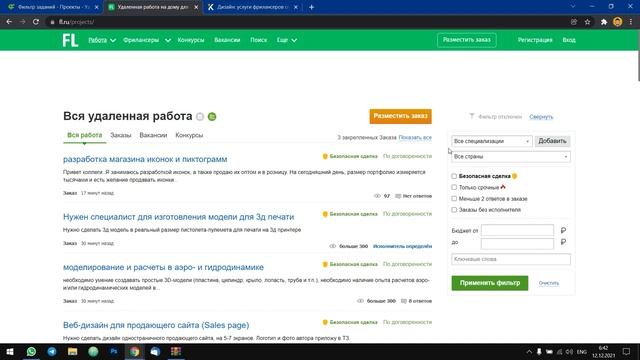Click Свернуть filter link
640x360 pixels.
(x=541, y=117)
